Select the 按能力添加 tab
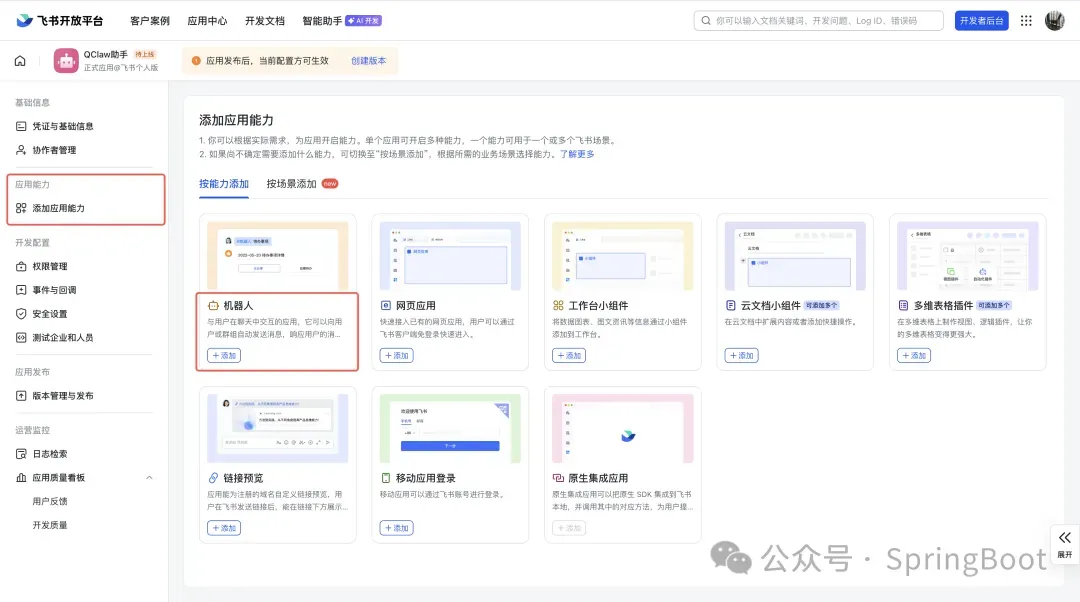 224,184
